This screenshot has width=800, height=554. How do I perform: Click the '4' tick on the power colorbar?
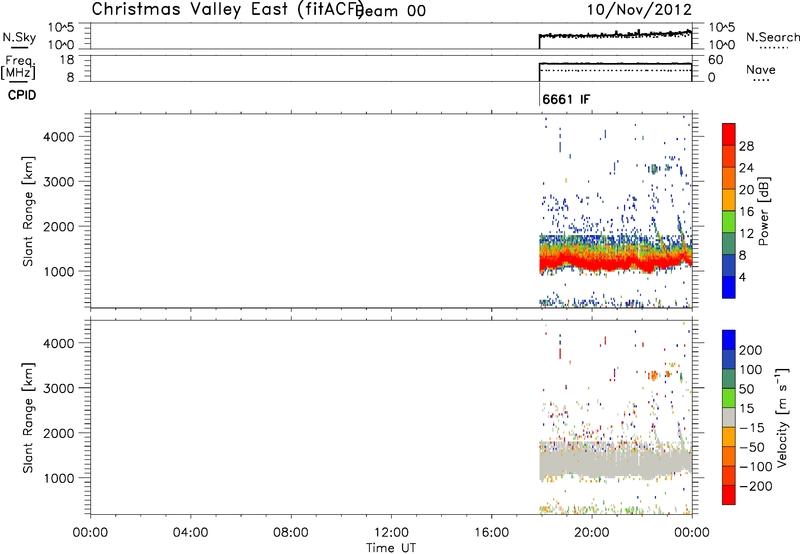pos(743,277)
